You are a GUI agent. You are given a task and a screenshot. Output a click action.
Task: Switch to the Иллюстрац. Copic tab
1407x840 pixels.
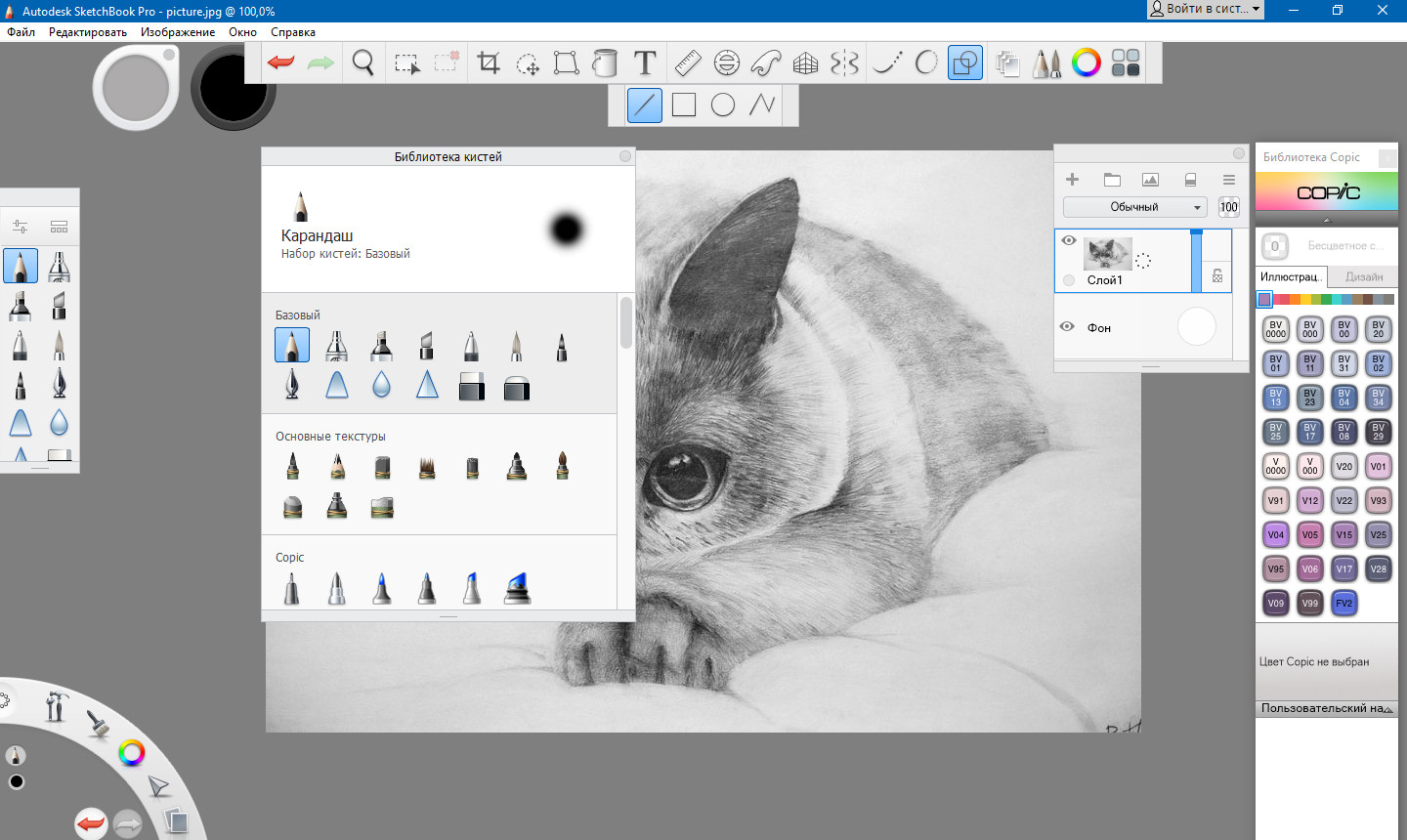pyautogui.click(x=1291, y=277)
